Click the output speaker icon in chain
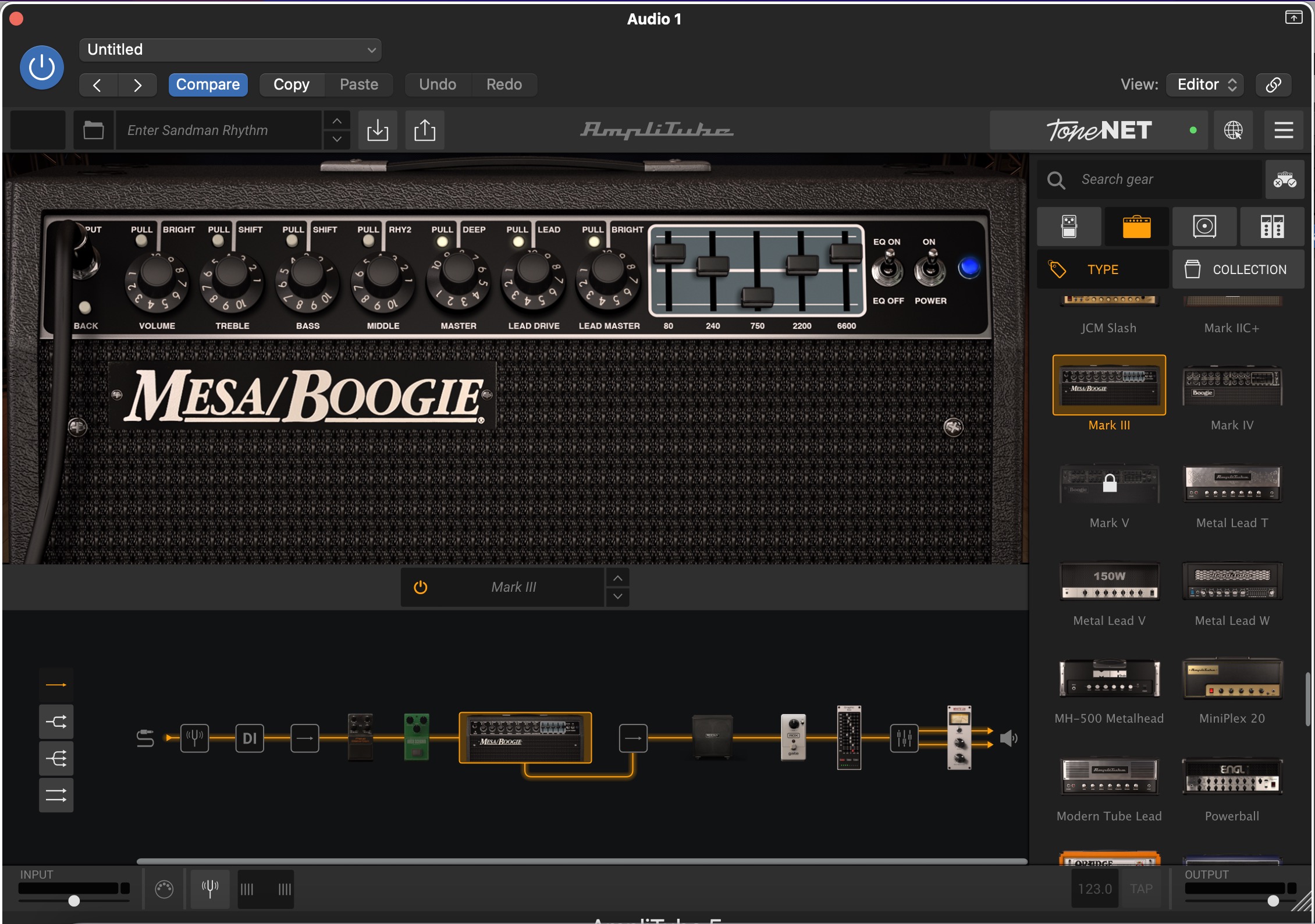This screenshot has width=1315, height=924. pos(1008,738)
